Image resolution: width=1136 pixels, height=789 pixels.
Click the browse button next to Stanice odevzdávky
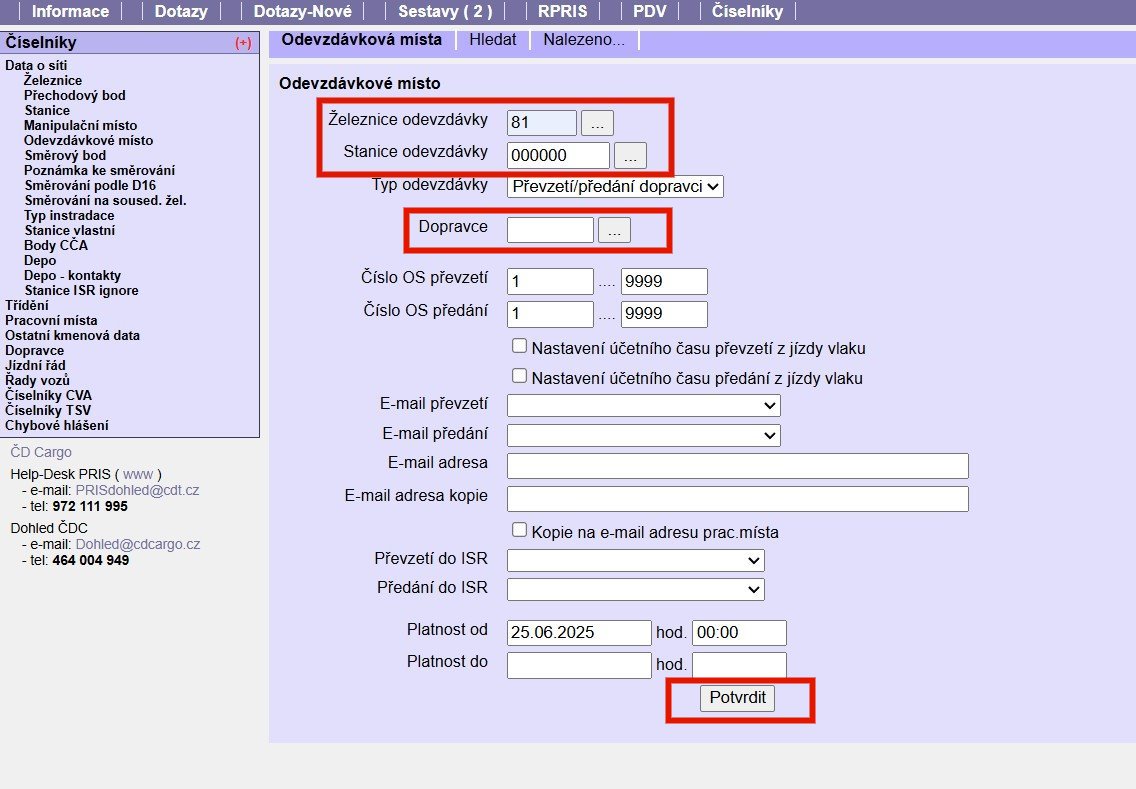point(630,156)
